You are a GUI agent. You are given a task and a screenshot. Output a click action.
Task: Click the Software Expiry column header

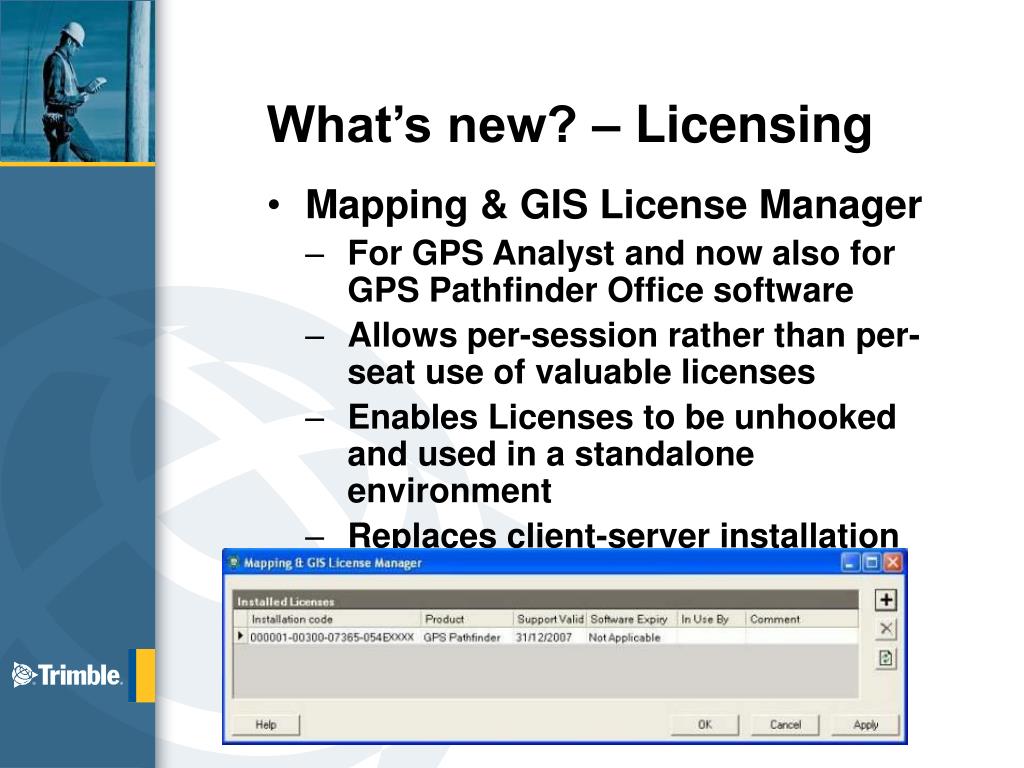tap(632, 619)
